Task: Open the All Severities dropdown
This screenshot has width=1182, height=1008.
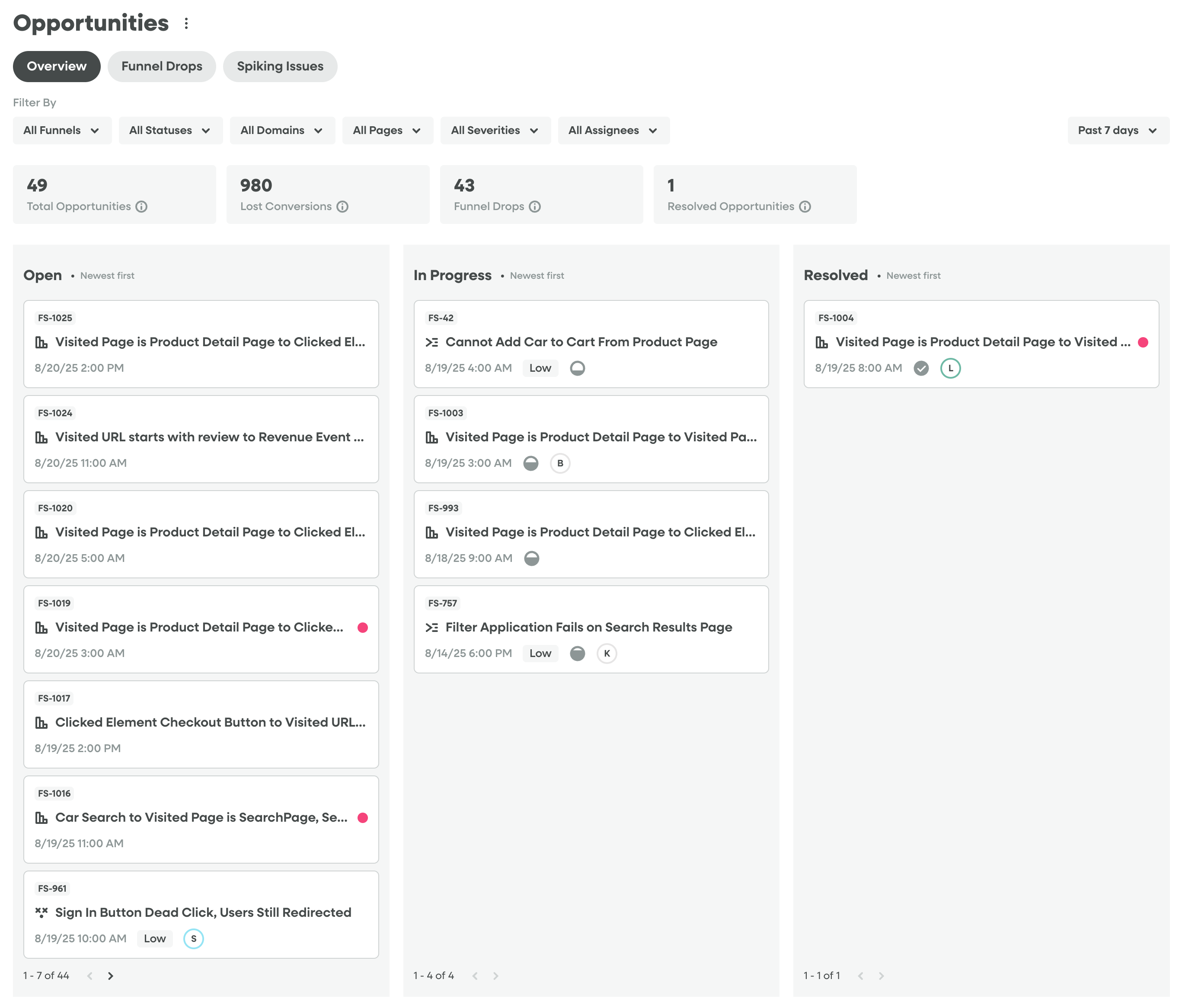Action: click(495, 131)
